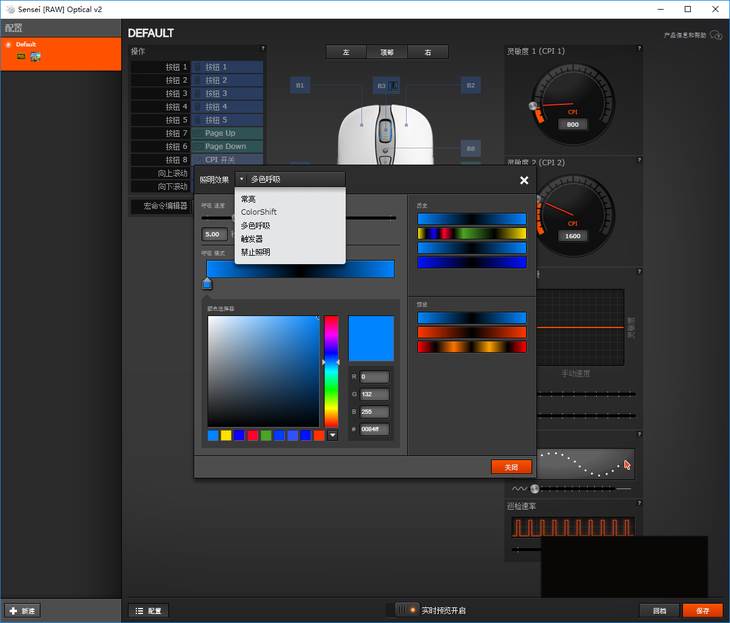This screenshot has height=623, width=730.
Task: Select the blue gradient stop marker under the bar
Action: coord(207,284)
